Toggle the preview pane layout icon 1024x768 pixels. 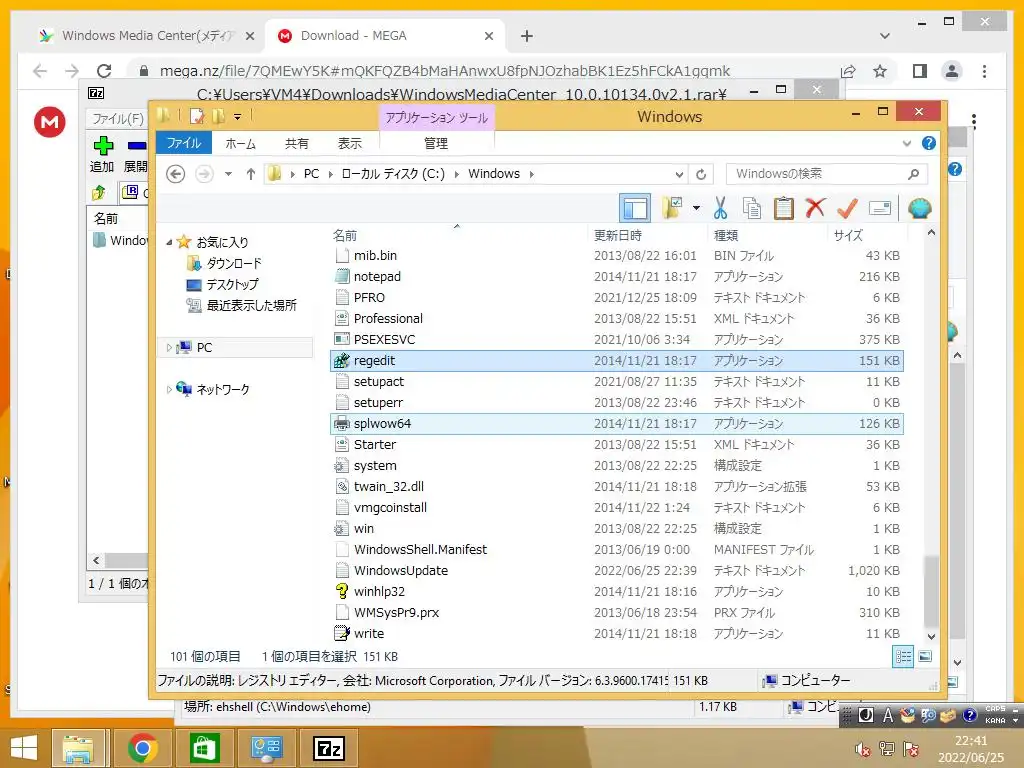(635, 208)
